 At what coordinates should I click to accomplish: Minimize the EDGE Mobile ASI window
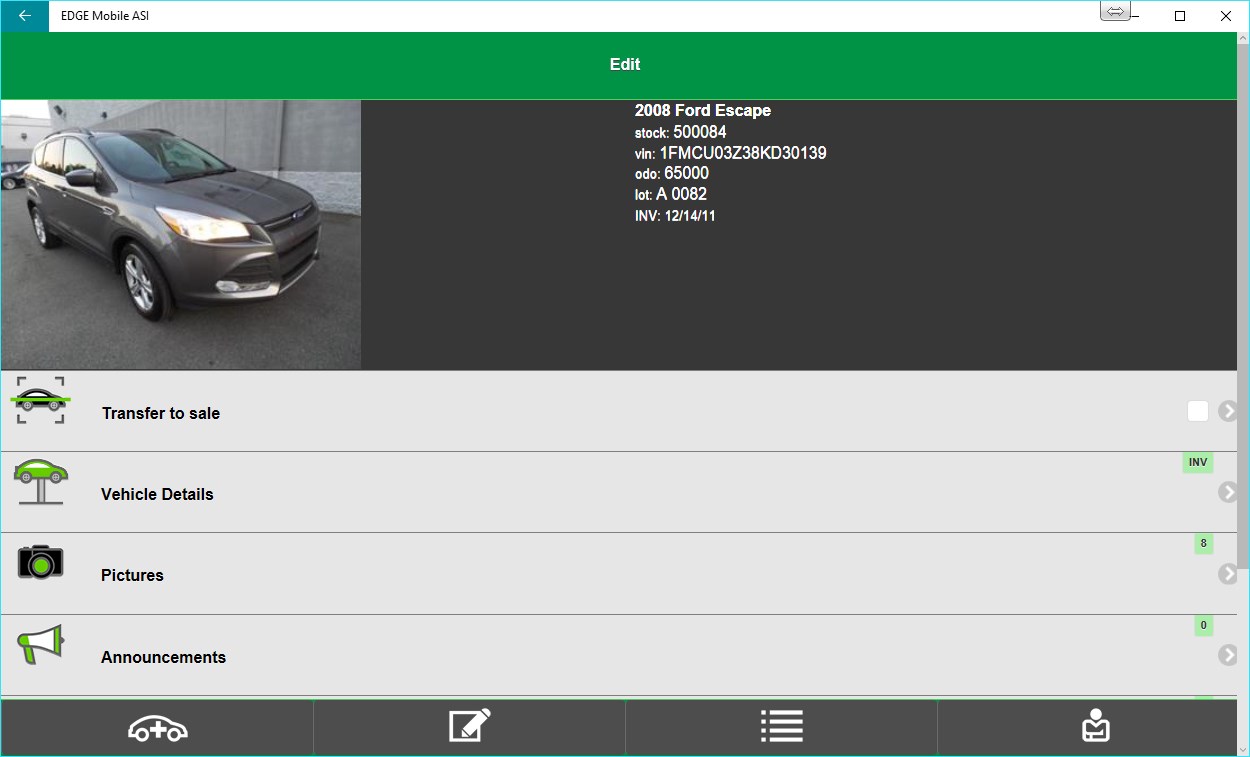(1134, 16)
